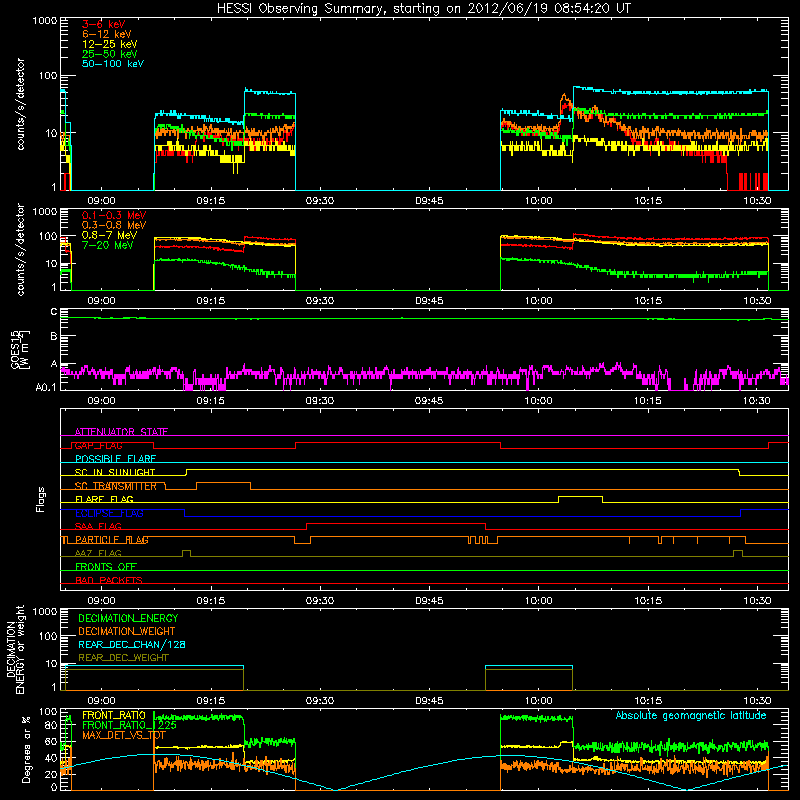Viewport: 800px width, 800px height.
Task: Click the 09:15 tick under the top panel
Action: point(210,201)
